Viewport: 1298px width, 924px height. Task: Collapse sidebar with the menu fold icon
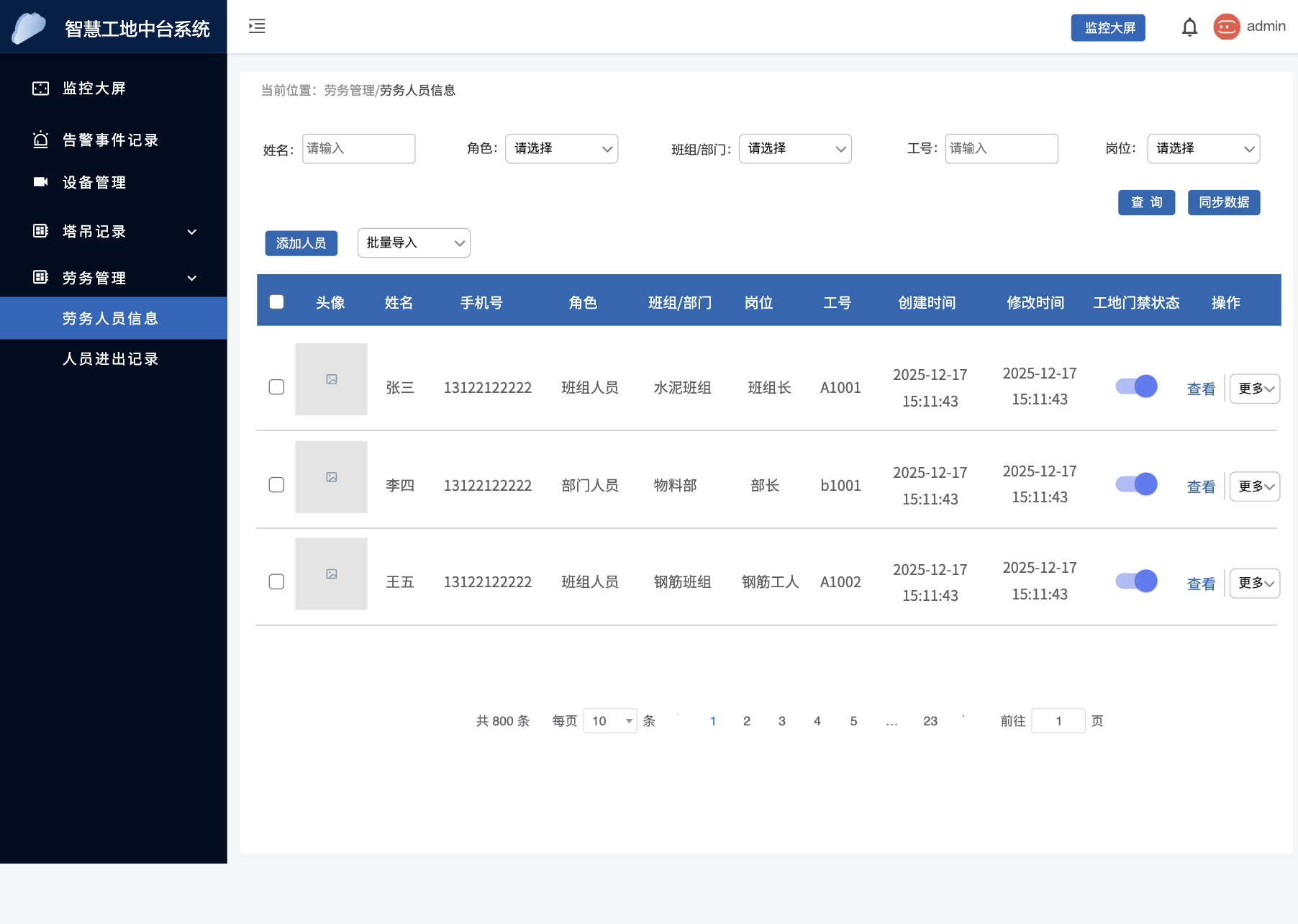click(x=257, y=27)
